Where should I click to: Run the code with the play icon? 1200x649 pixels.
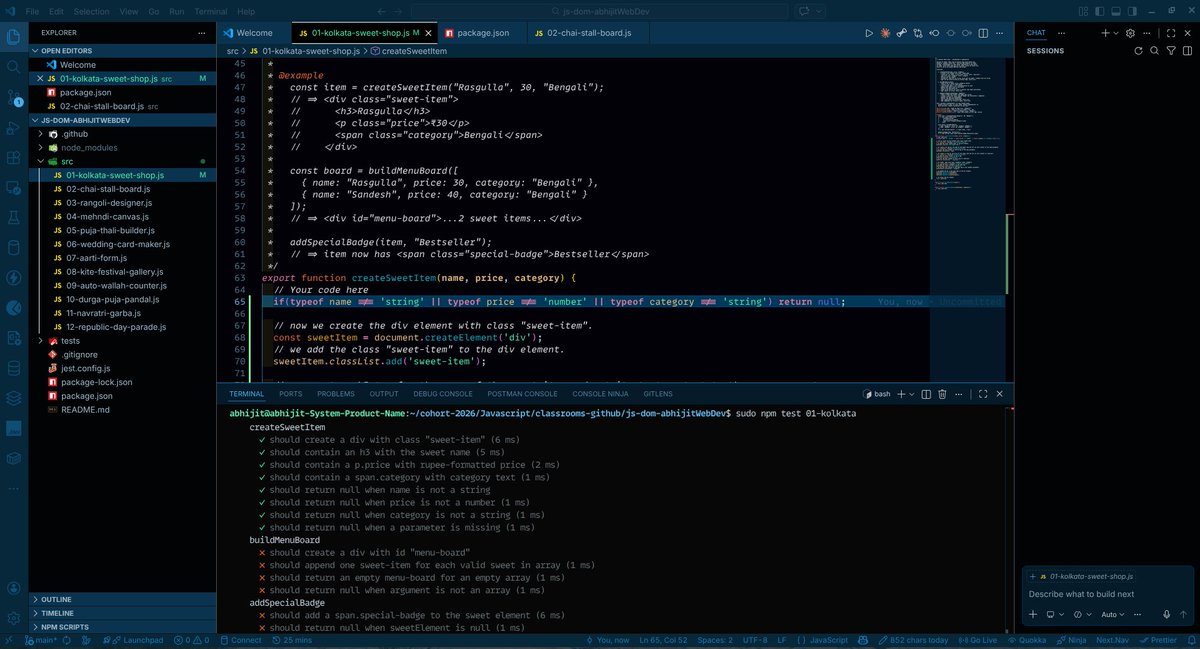[x=869, y=33]
